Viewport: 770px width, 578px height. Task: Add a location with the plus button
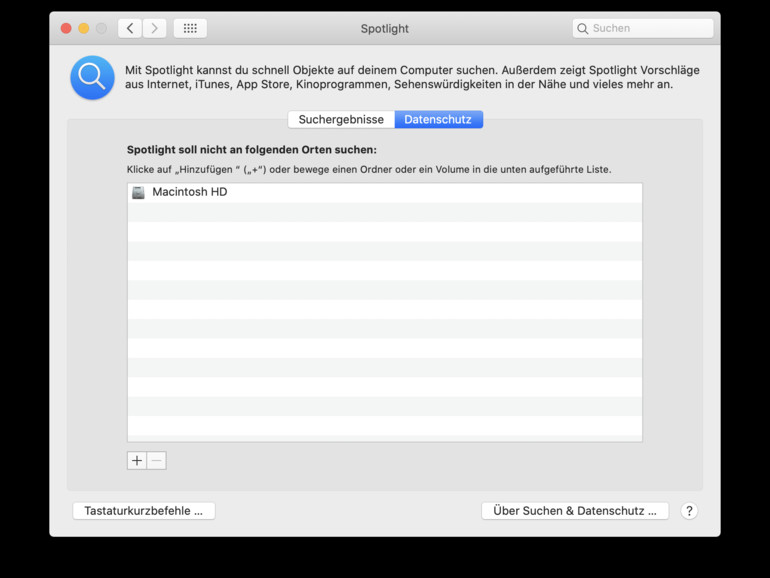coord(137,461)
